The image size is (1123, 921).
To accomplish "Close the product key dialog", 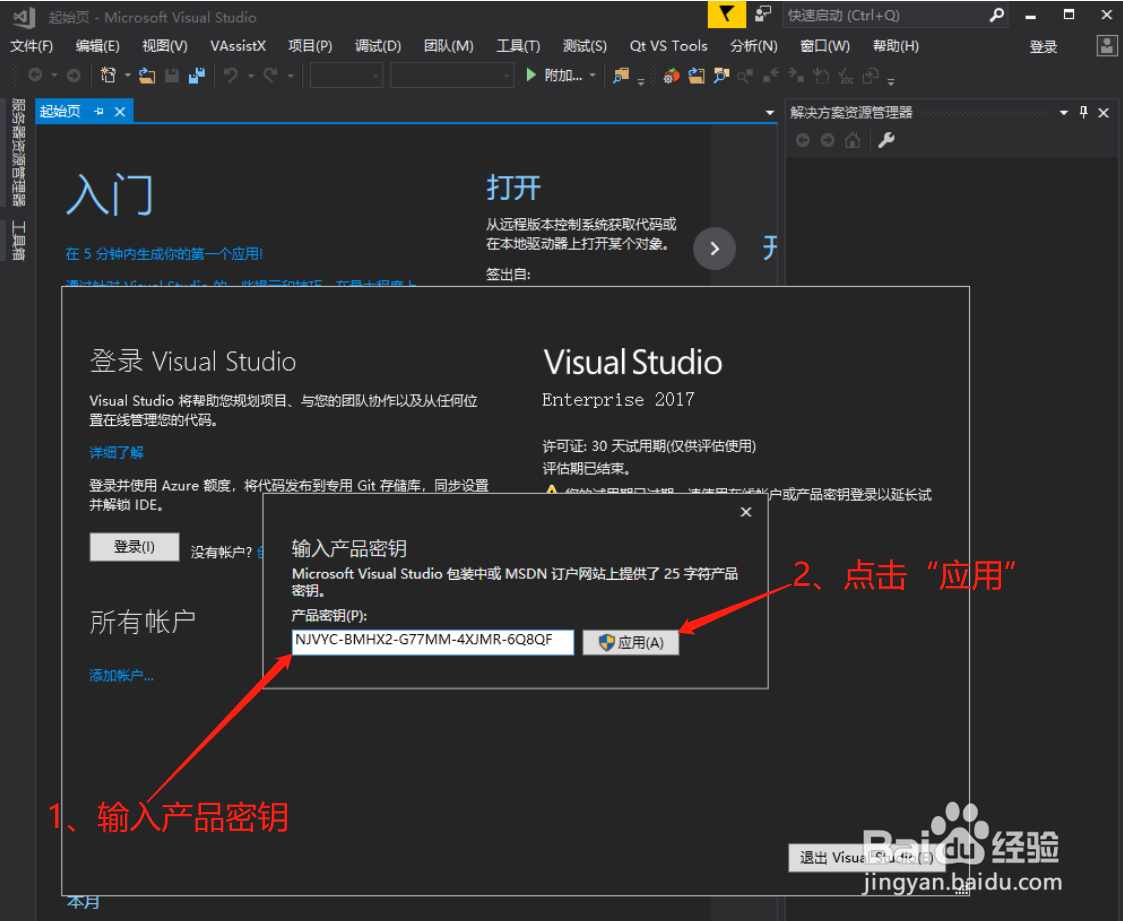I will click(746, 512).
